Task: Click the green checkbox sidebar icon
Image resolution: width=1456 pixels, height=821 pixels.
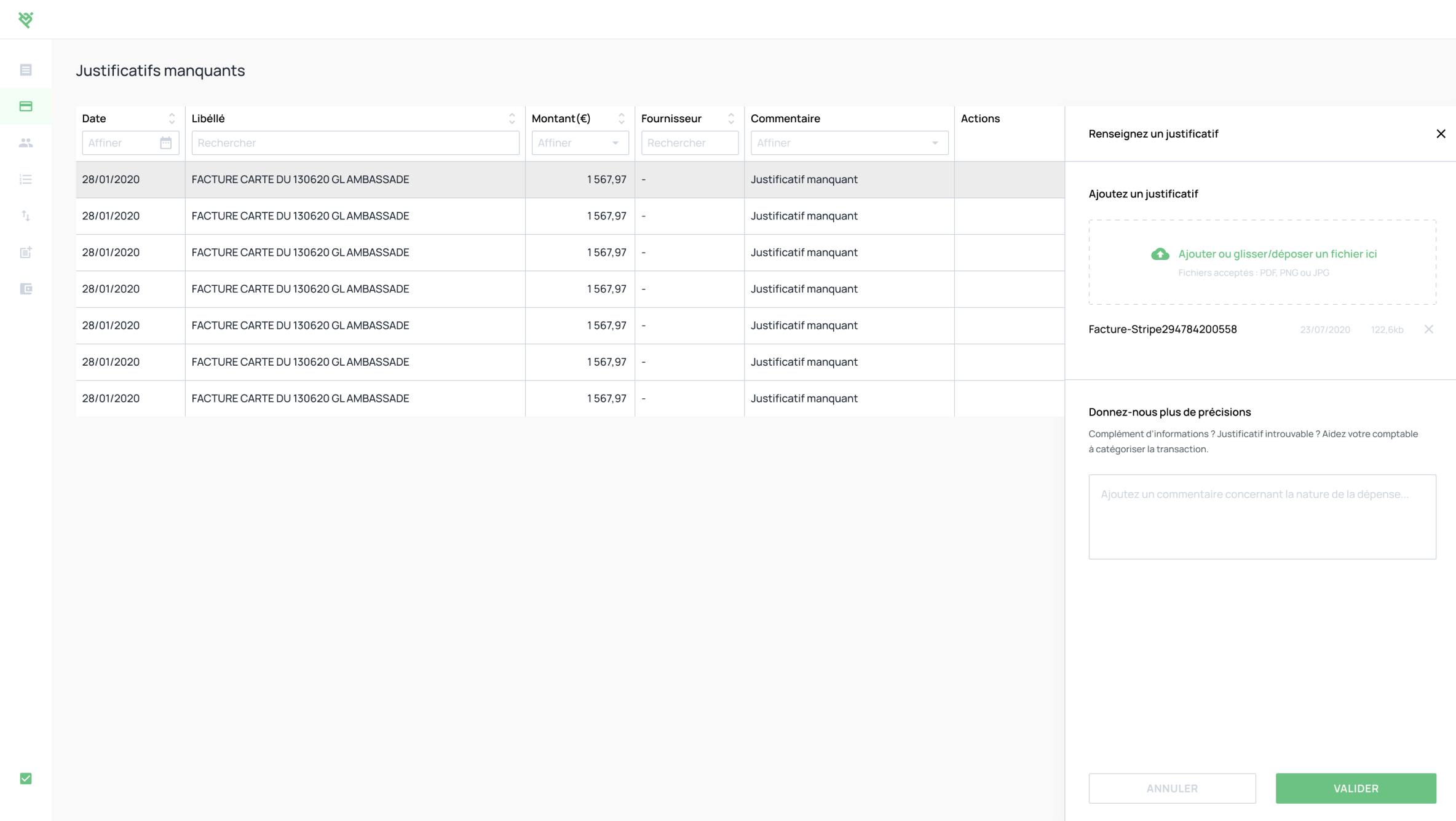Action: (x=26, y=779)
